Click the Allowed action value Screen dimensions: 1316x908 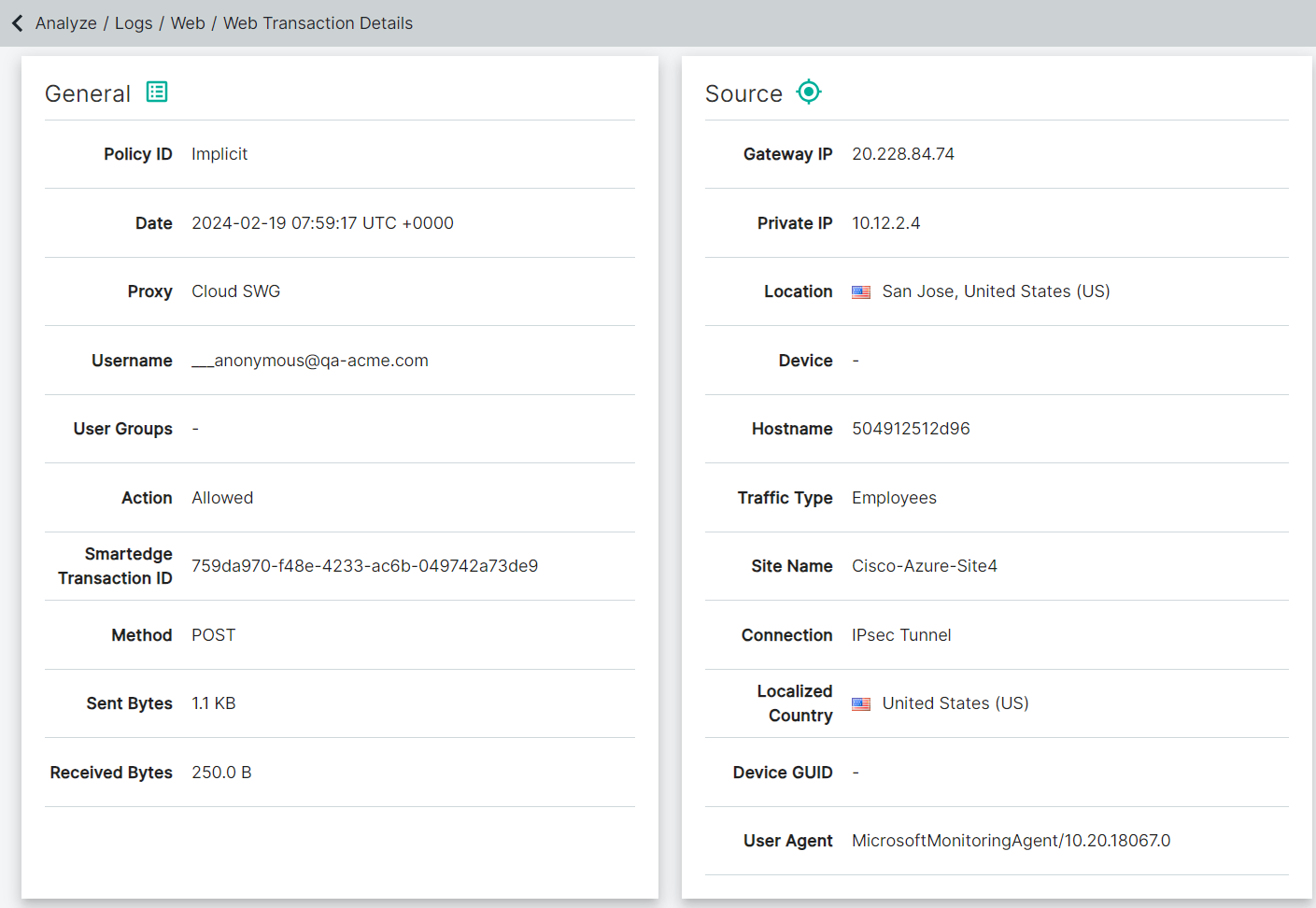click(x=222, y=497)
